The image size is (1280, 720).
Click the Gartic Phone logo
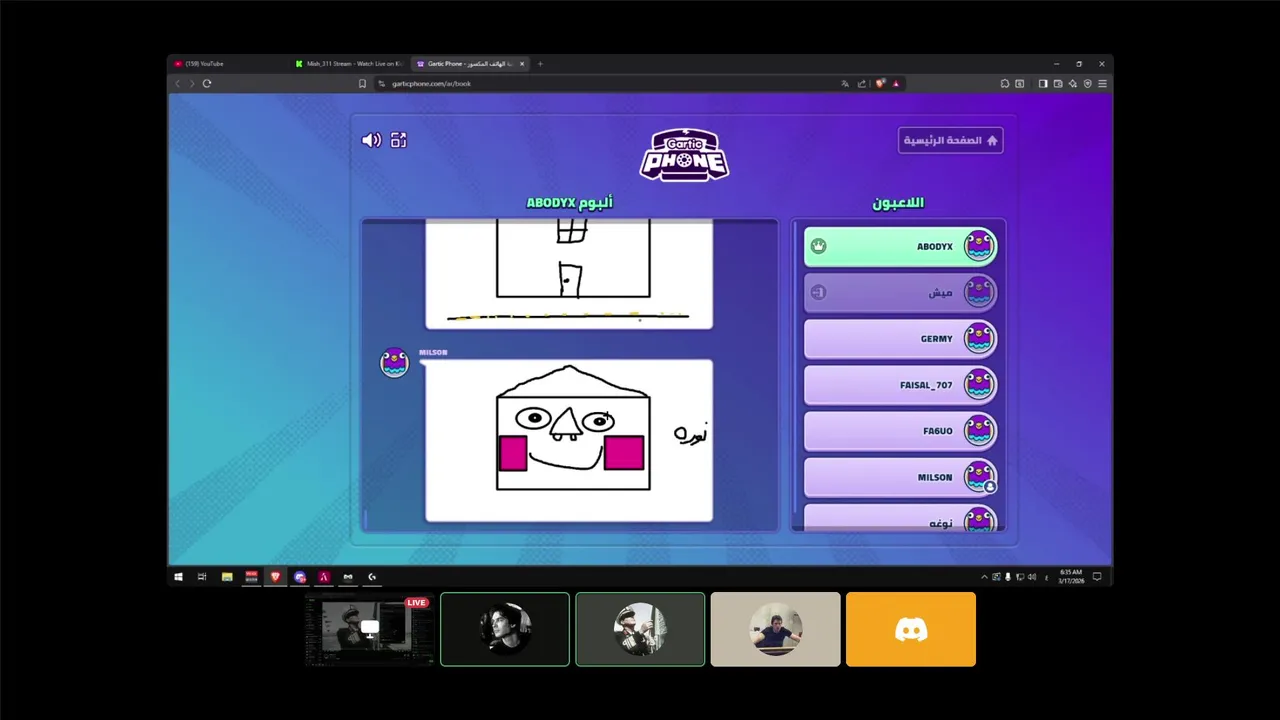[684, 155]
